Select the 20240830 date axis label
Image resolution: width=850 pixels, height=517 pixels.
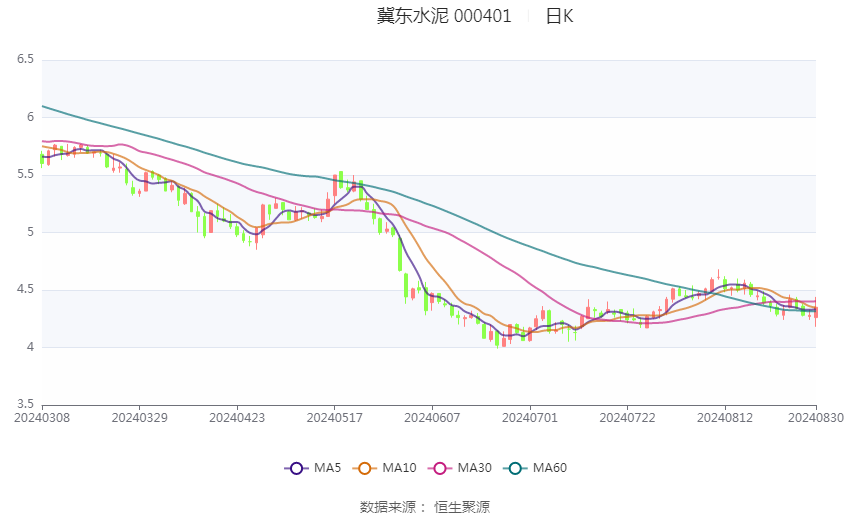pyautogui.click(x=816, y=418)
